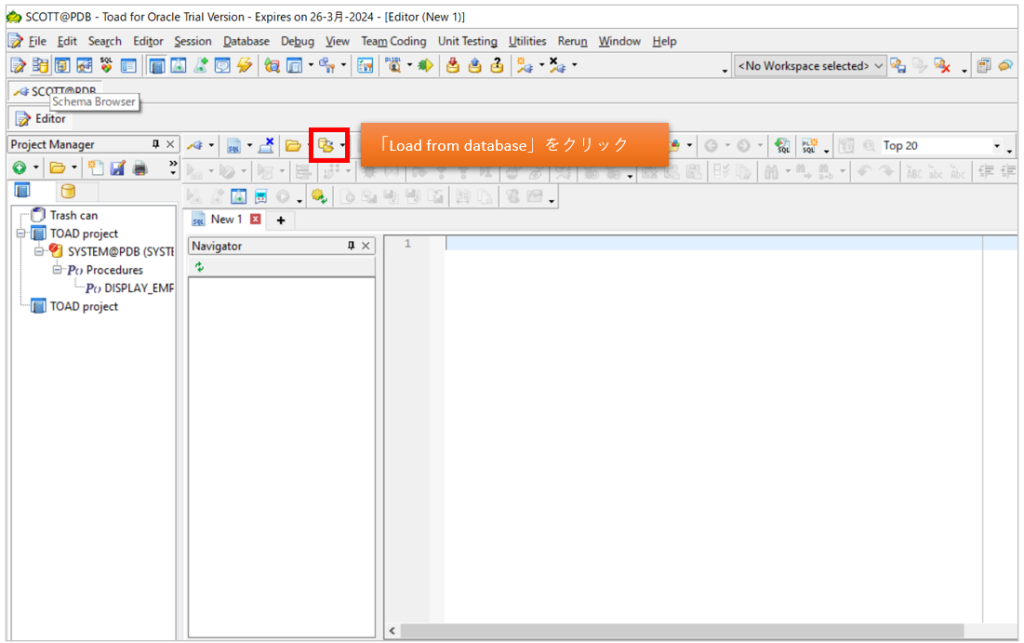
Task: Refresh the Navigator panel
Action: tap(199, 266)
